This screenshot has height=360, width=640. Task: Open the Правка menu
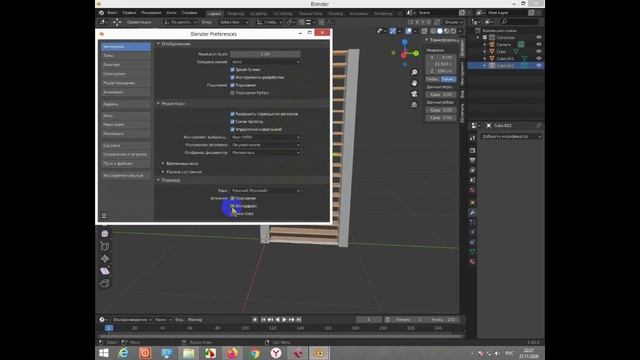(x=129, y=13)
